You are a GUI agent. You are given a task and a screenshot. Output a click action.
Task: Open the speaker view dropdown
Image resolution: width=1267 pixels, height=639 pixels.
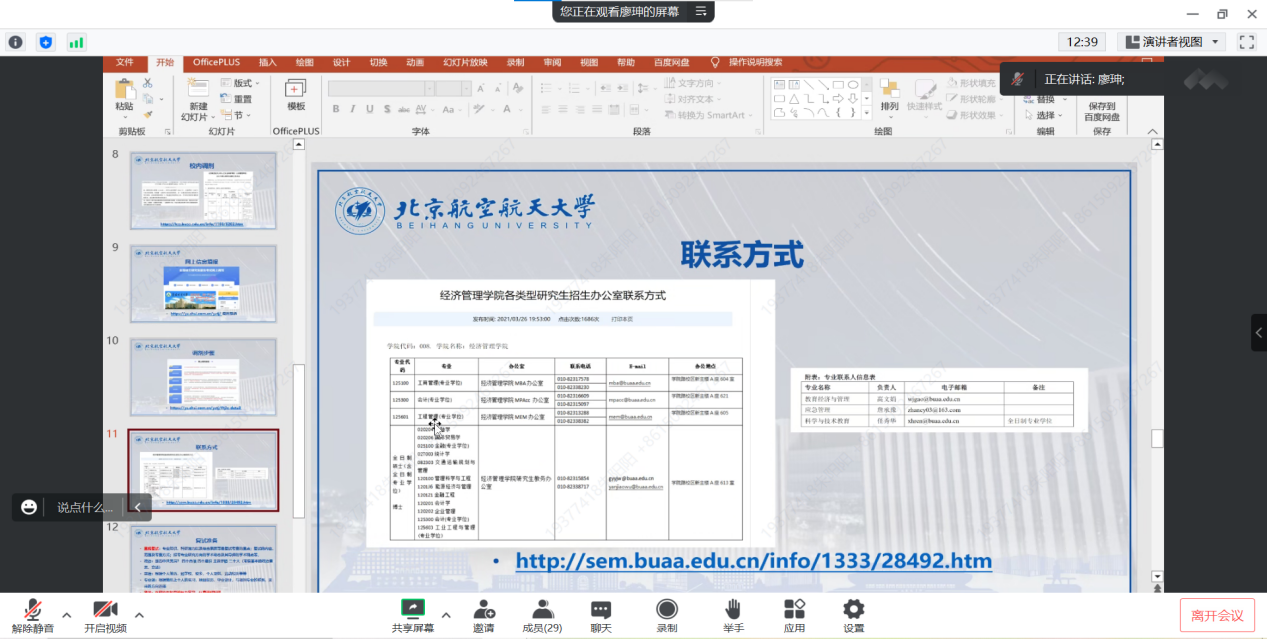pos(1172,42)
